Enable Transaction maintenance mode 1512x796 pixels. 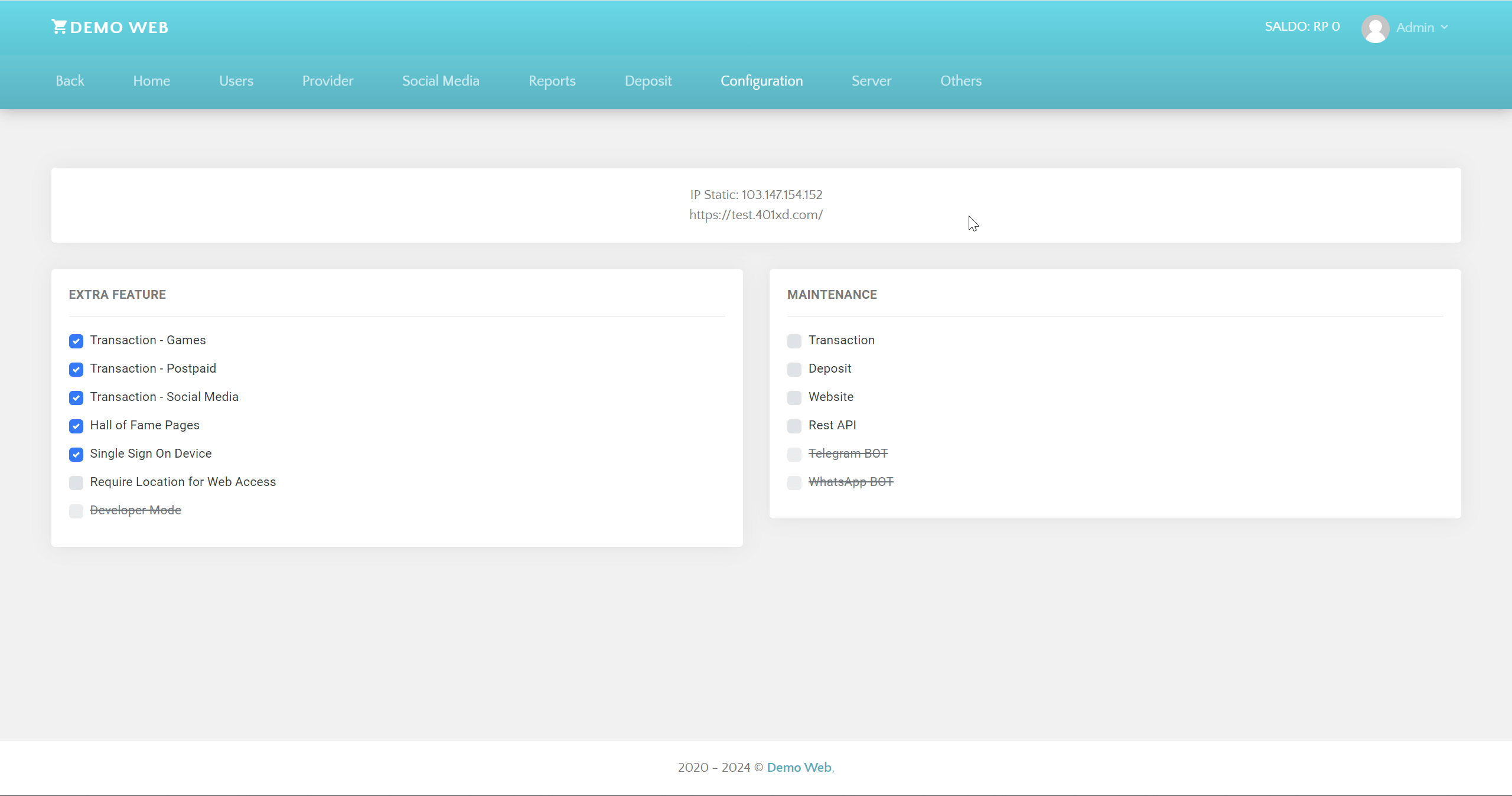click(794, 341)
